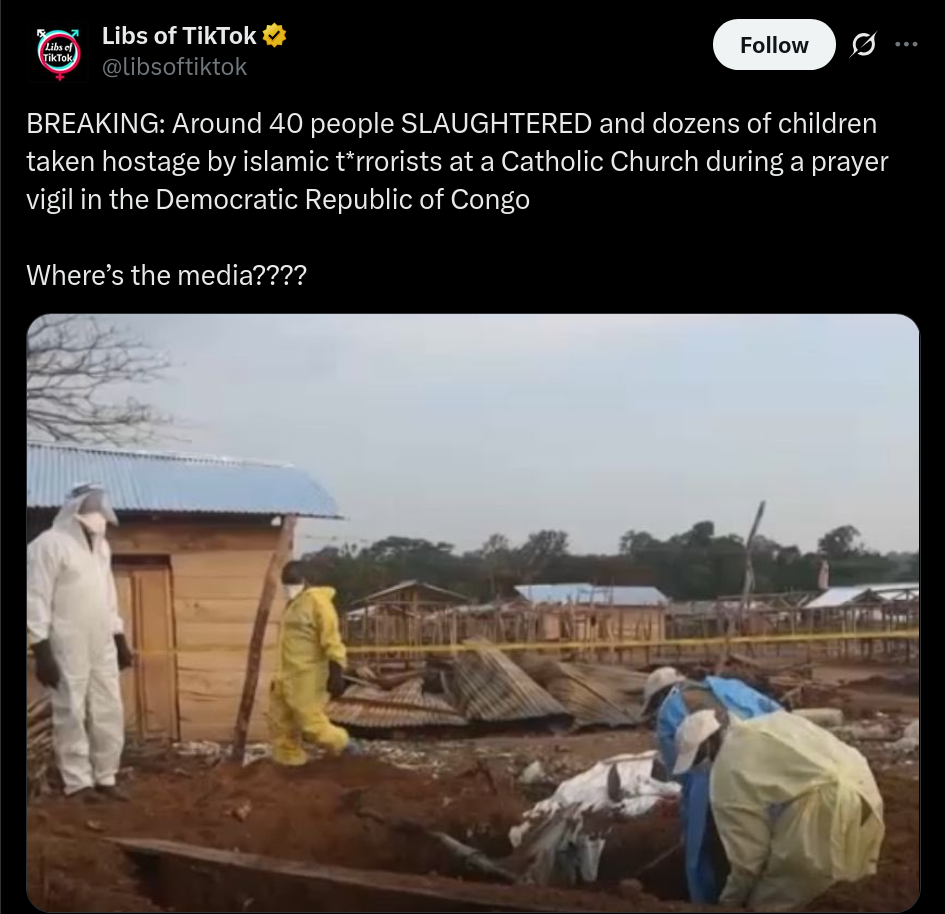
Task: Click the person in yellow suit in photo
Action: click(x=309, y=665)
